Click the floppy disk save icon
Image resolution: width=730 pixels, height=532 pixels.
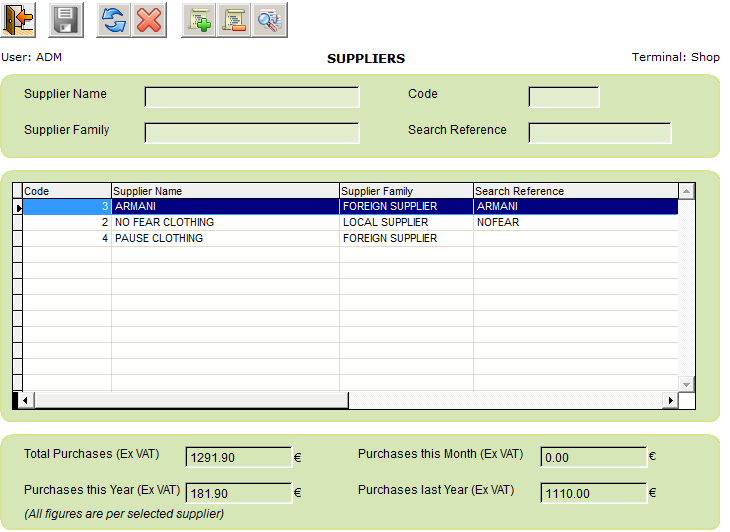coord(66,20)
